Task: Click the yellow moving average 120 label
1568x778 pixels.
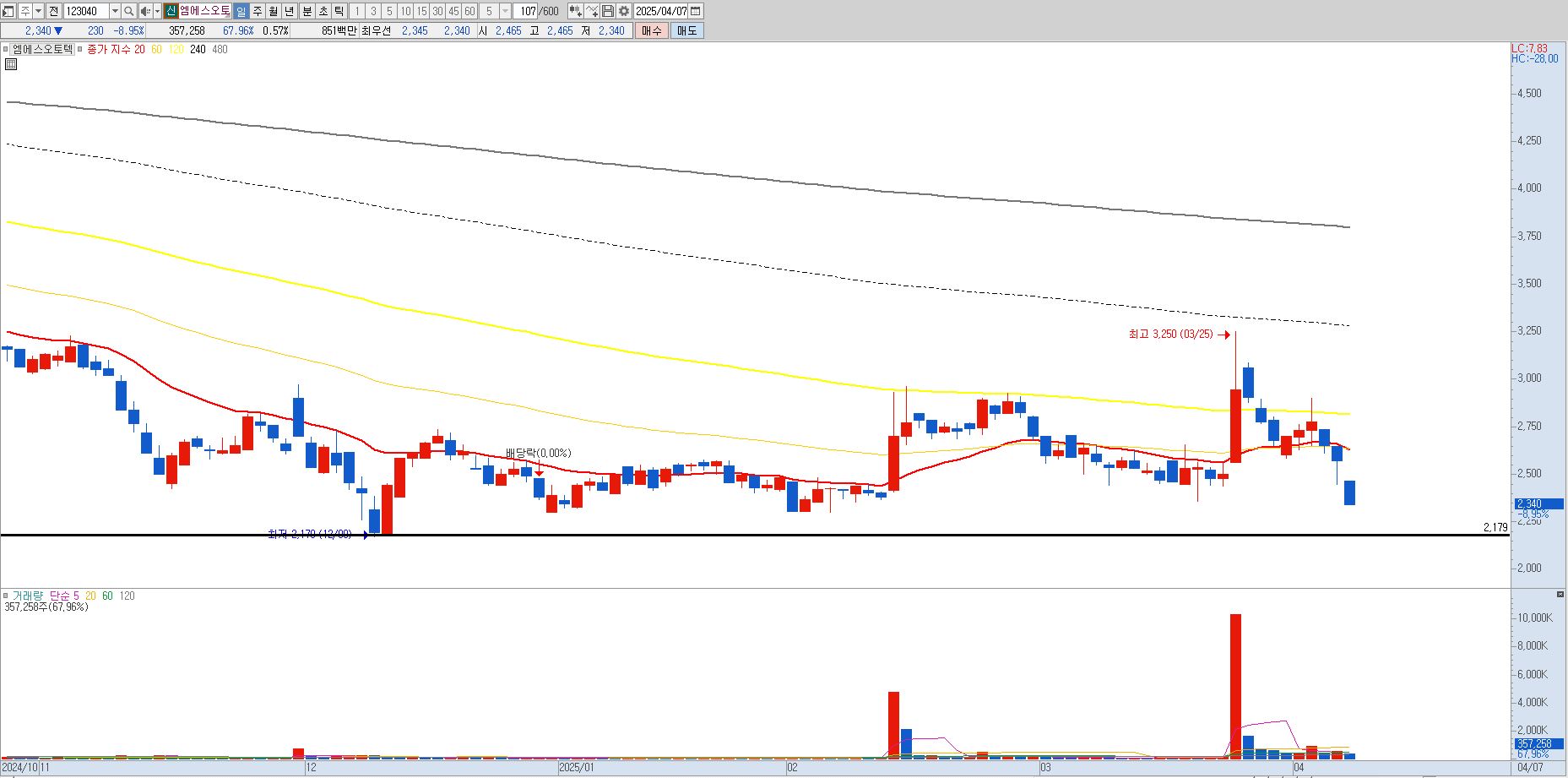Action: [x=176, y=50]
